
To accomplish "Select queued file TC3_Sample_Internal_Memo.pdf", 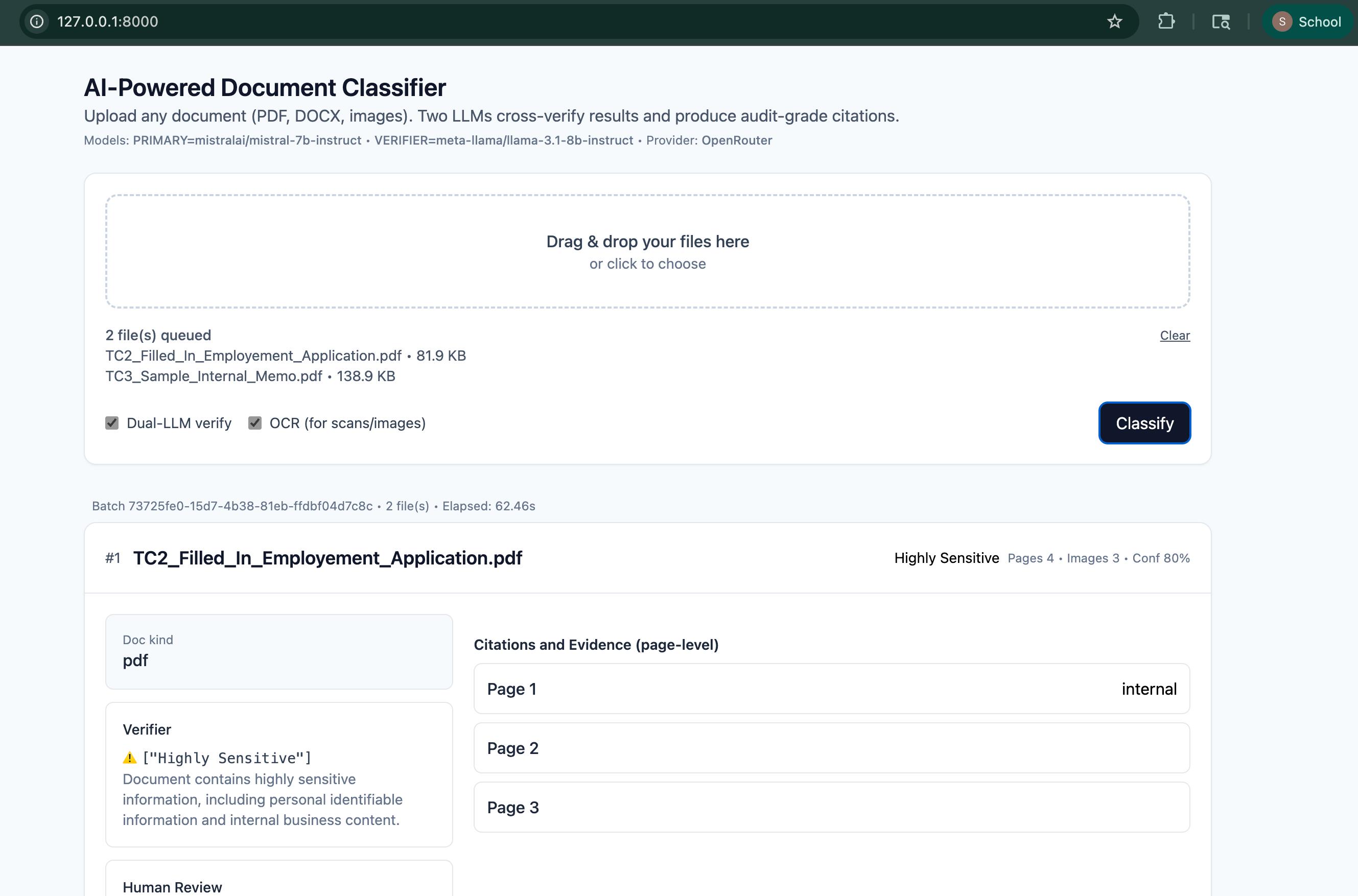I will point(213,376).
